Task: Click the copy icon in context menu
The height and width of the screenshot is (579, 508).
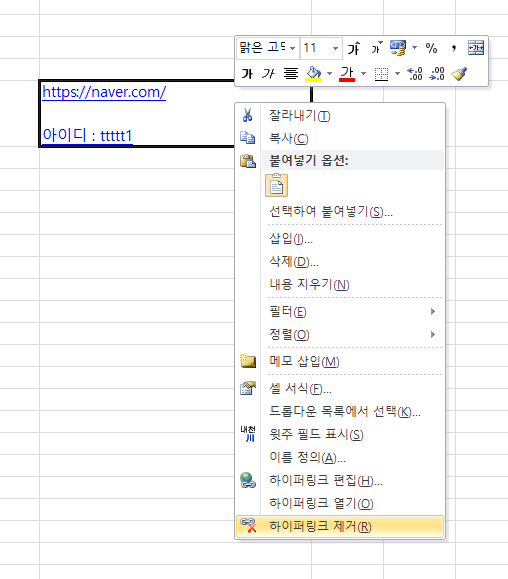Action: [248, 138]
